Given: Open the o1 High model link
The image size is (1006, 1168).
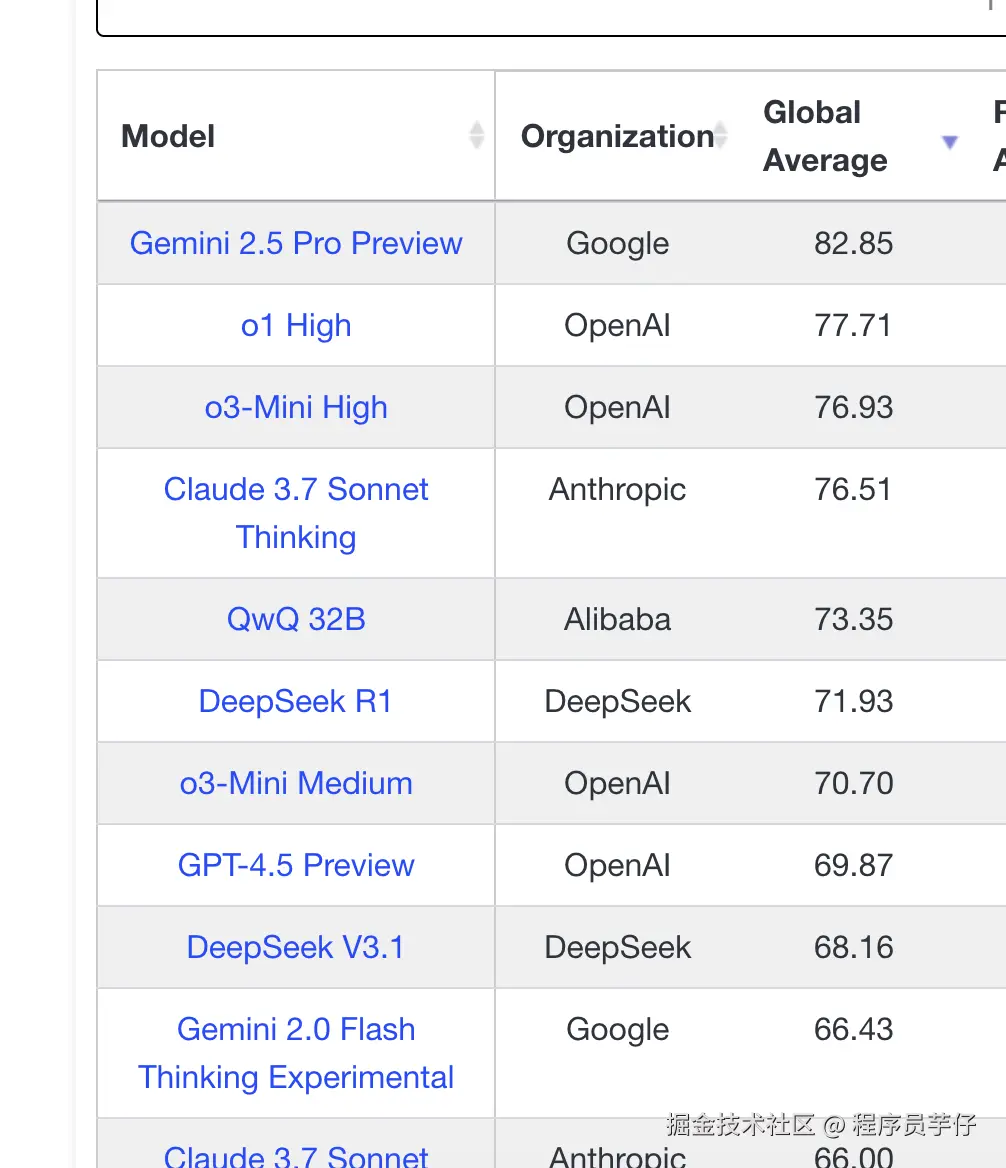Looking at the screenshot, I should [x=296, y=325].
